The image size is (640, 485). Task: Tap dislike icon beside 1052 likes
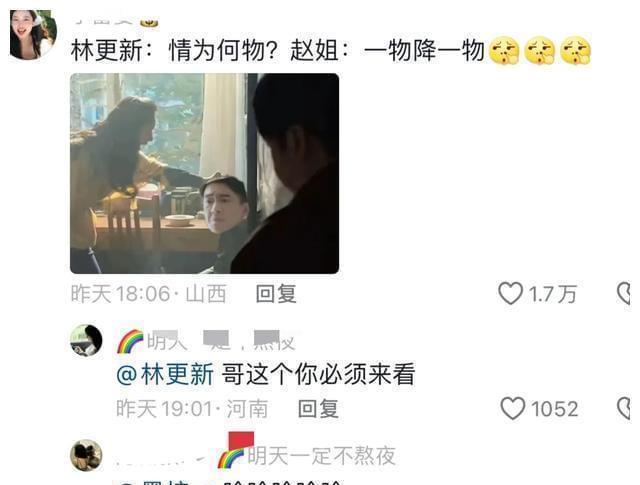click(x=624, y=408)
